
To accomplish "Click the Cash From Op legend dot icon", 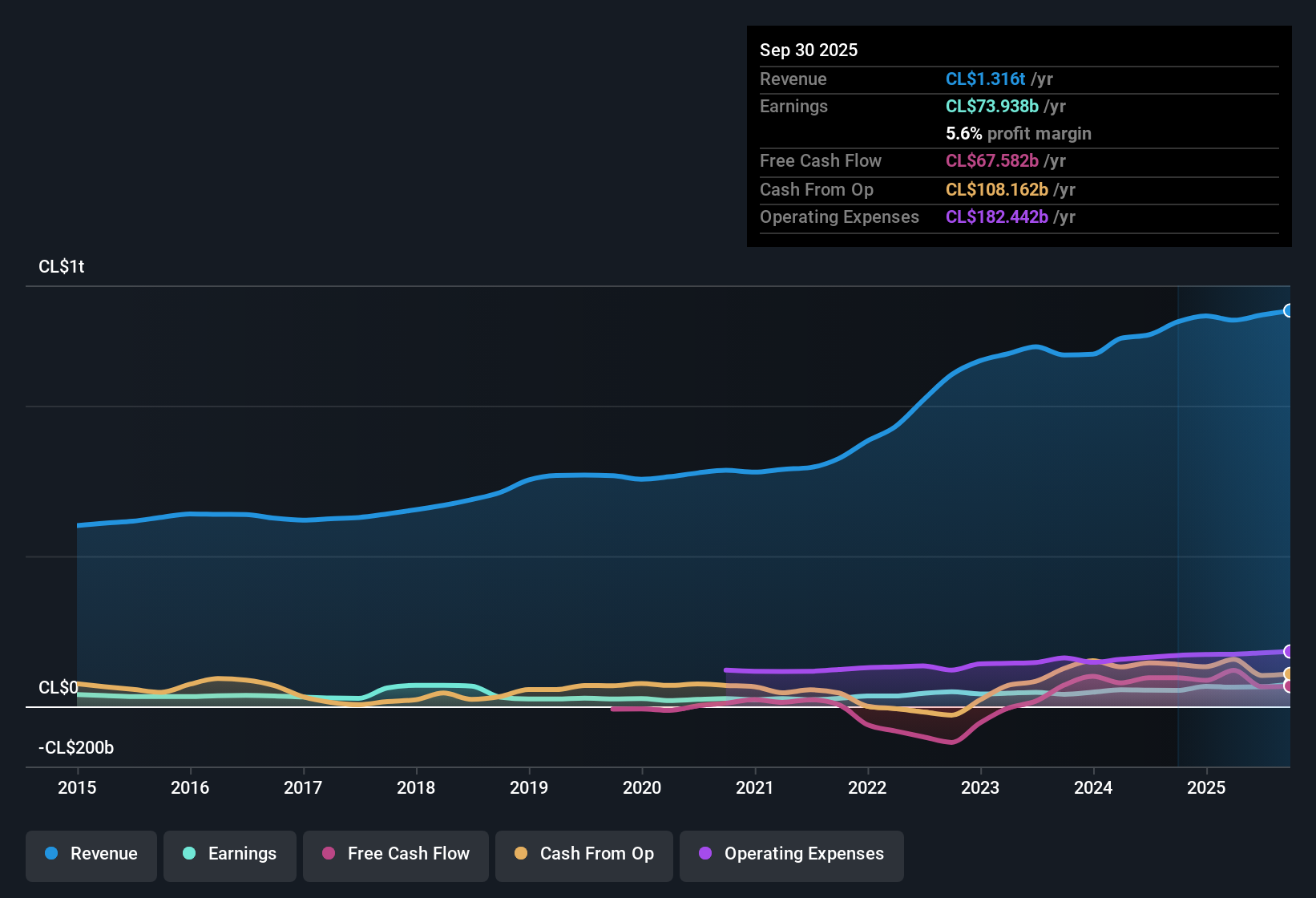I will point(521,854).
